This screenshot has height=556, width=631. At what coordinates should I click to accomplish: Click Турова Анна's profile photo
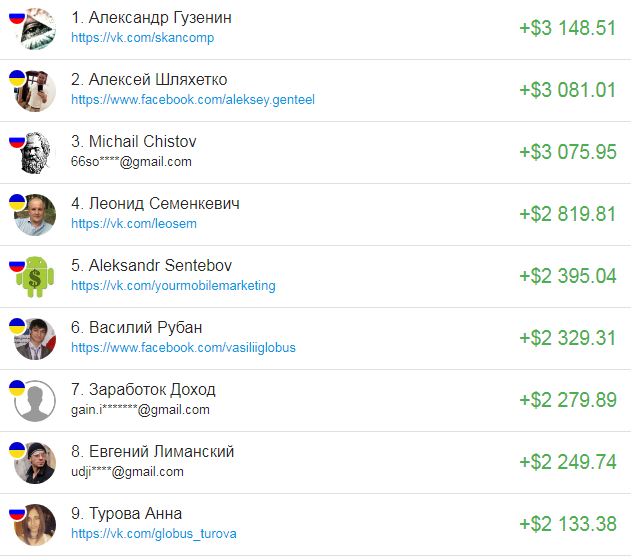pos(35,525)
